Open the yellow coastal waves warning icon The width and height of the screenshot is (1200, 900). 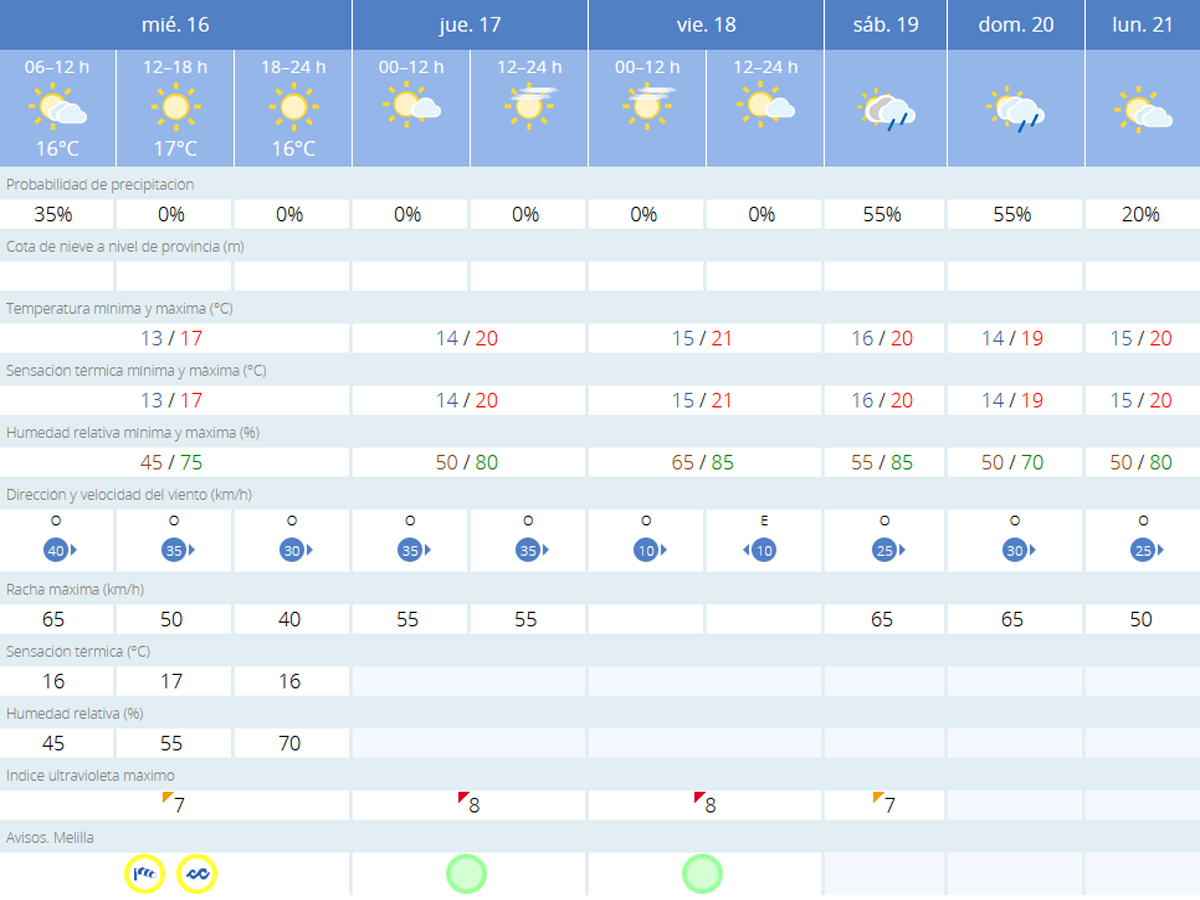(197, 874)
